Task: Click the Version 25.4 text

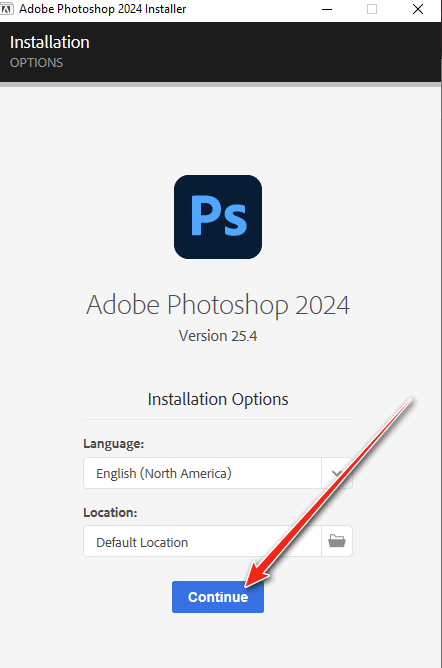Action: tap(218, 336)
